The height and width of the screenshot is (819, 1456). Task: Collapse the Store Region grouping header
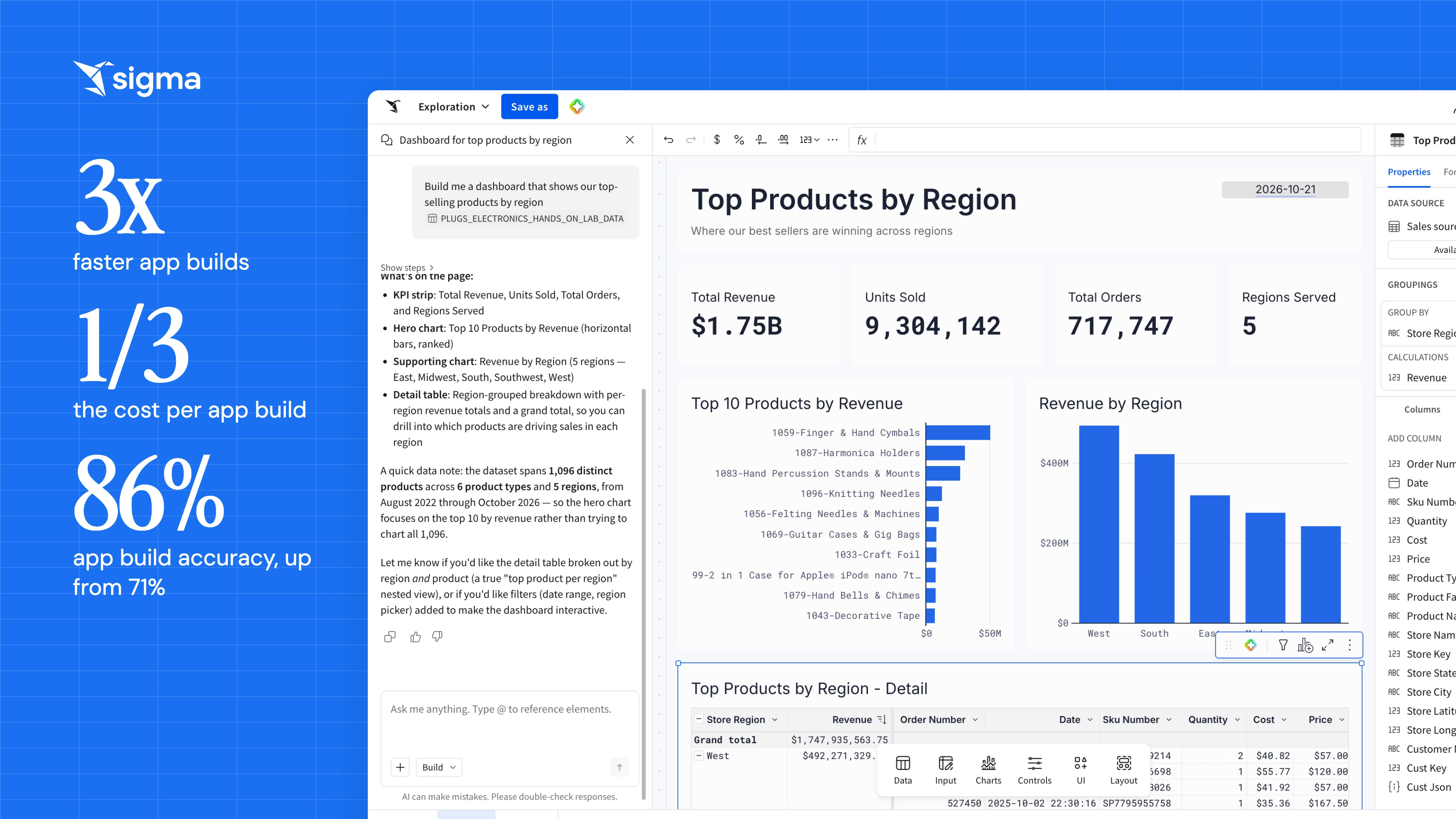[698, 719]
